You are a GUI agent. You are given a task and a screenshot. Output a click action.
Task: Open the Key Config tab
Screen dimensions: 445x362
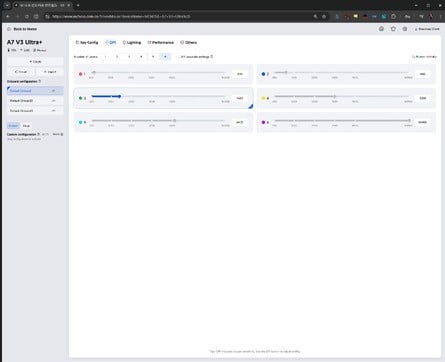(x=87, y=43)
